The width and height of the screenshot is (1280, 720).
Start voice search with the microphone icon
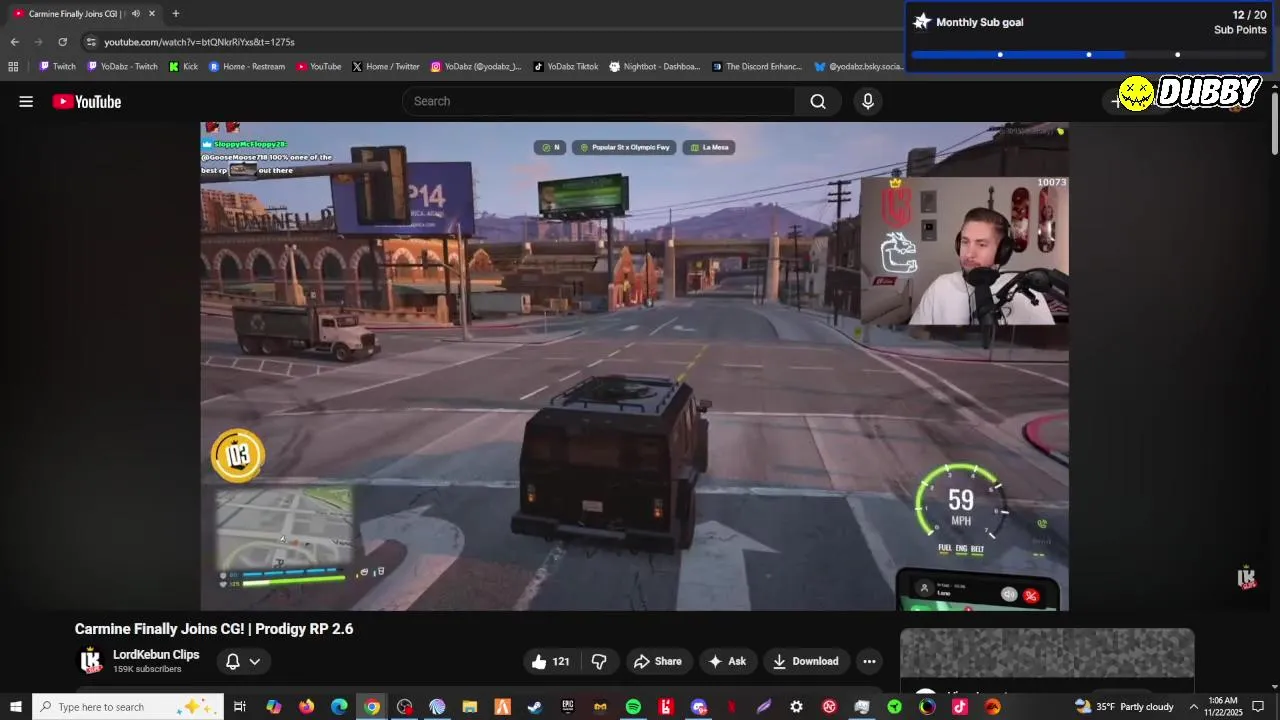[x=868, y=101]
